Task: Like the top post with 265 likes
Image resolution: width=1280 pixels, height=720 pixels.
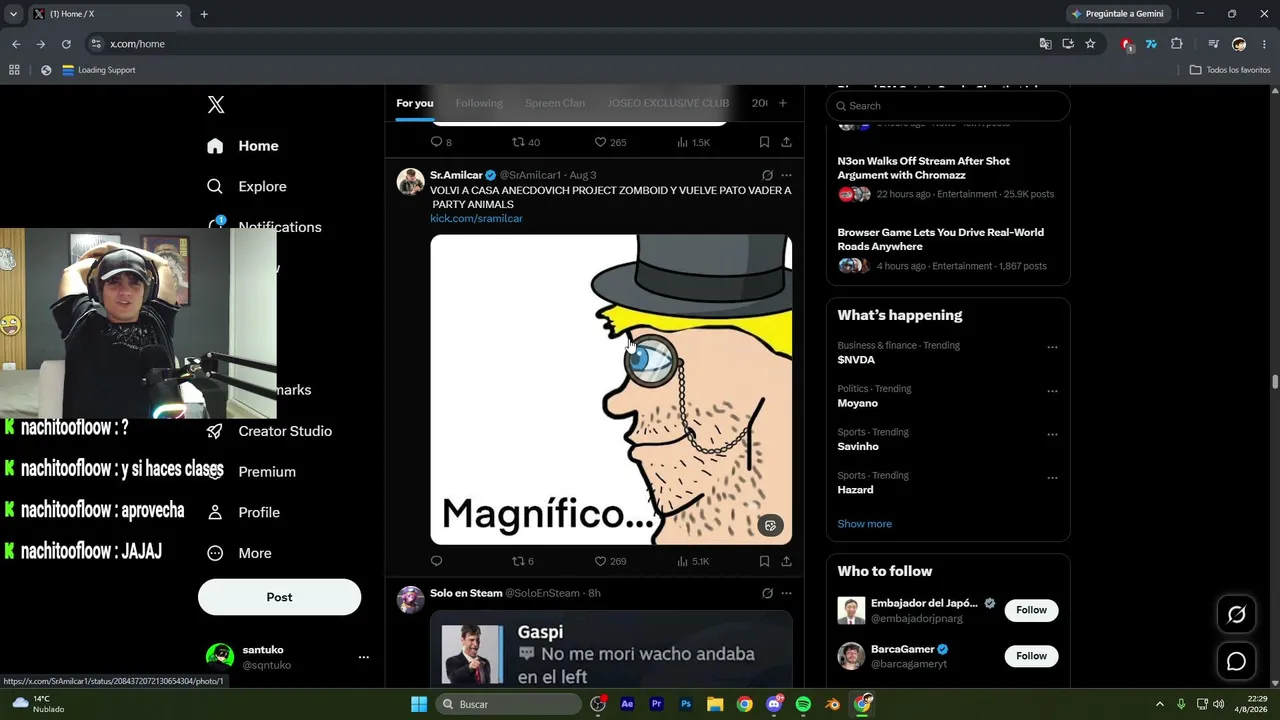Action: [610, 142]
